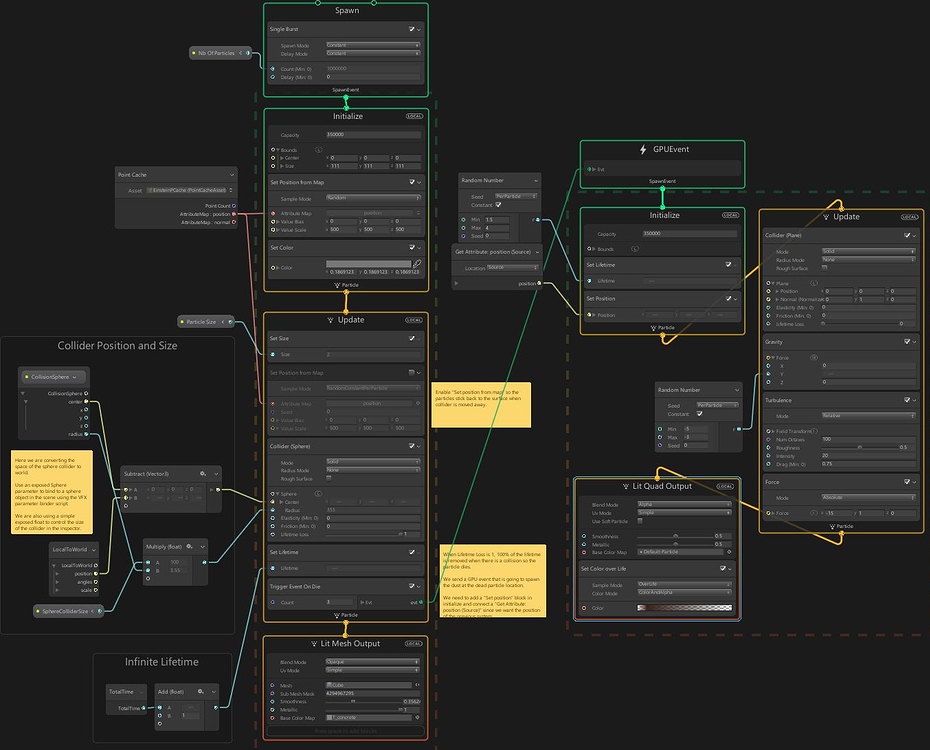930x750 pixels.
Task: Click the object picker icon on the Mesh field
Action: [x=418, y=684]
